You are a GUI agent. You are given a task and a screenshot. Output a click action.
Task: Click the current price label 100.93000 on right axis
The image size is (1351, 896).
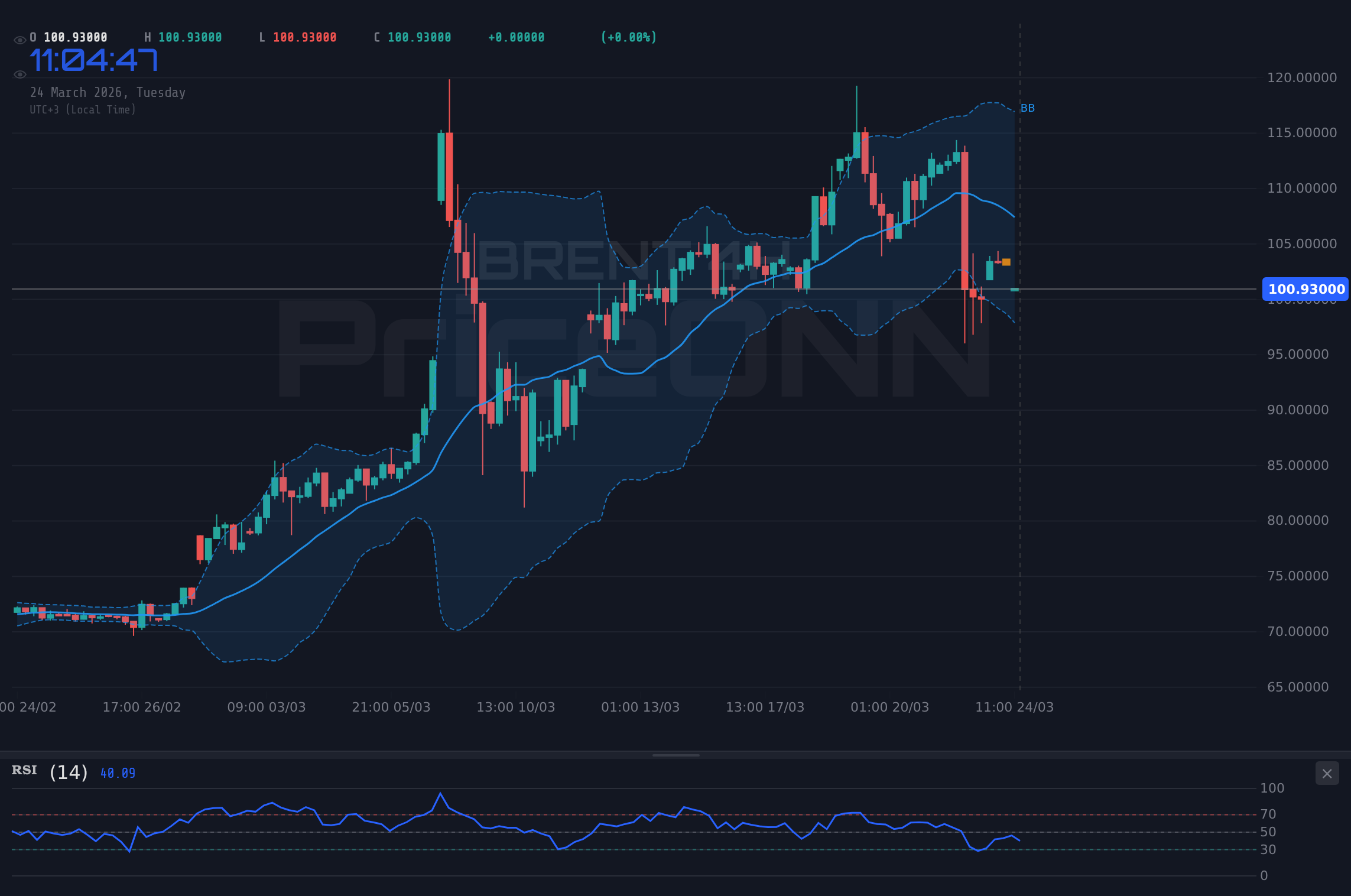tap(1305, 289)
